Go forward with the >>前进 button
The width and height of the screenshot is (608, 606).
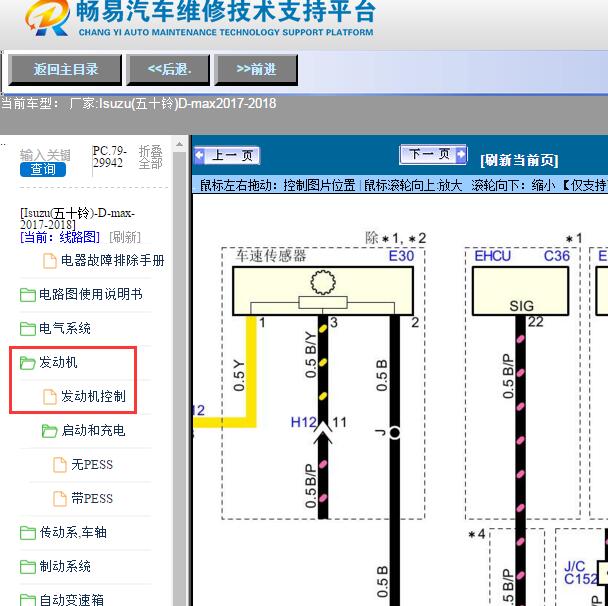tap(256, 70)
